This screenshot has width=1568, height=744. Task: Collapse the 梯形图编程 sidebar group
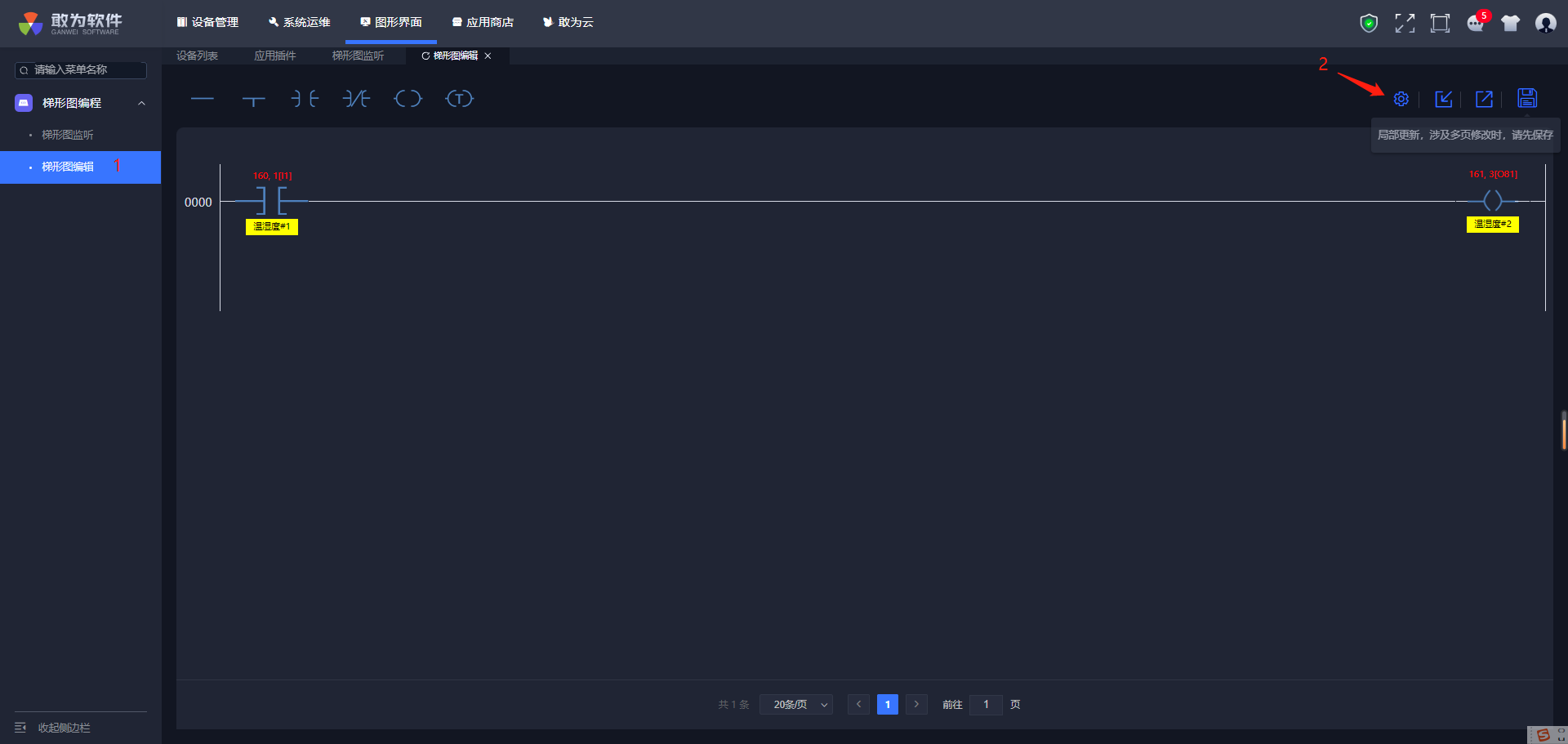pyautogui.click(x=141, y=103)
